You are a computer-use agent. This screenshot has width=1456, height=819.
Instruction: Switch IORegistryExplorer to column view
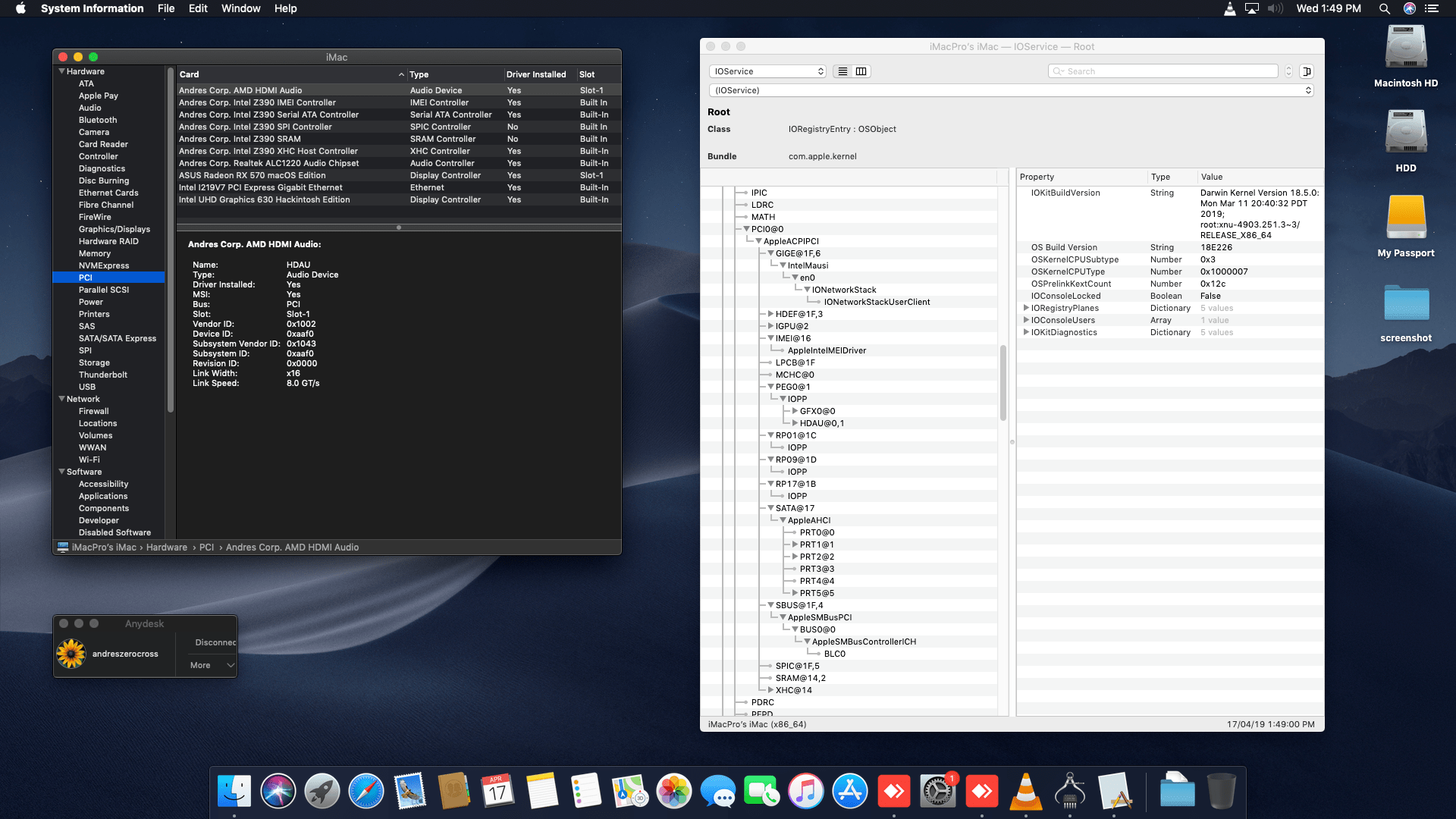861,71
